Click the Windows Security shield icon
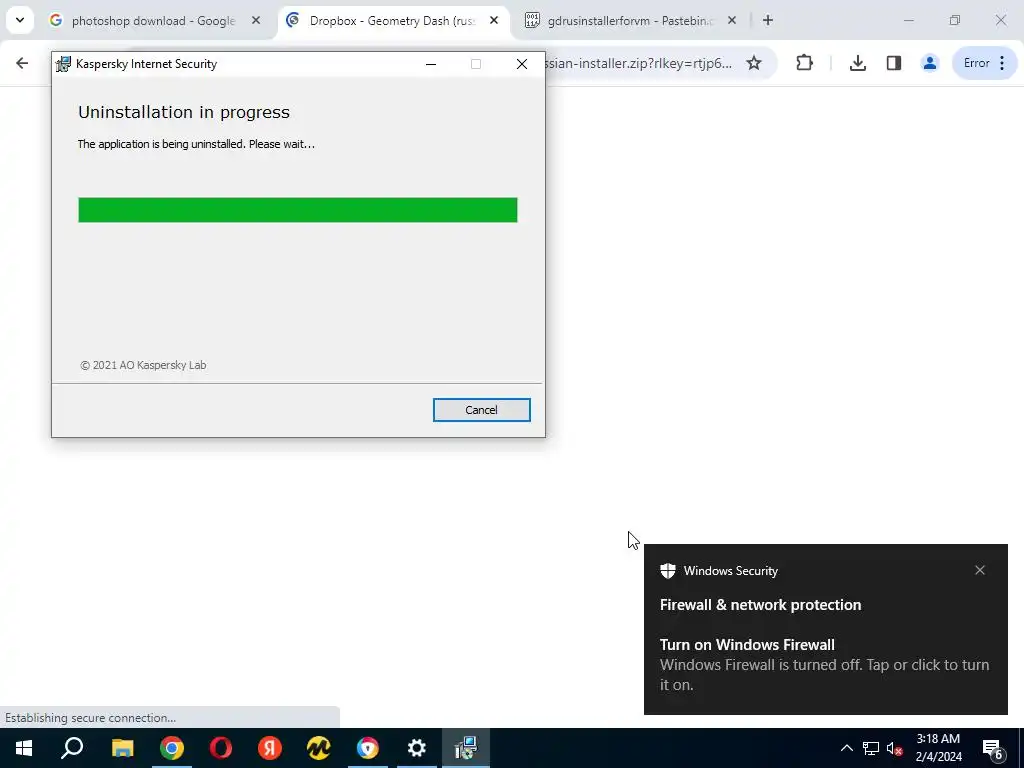Screen dimensions: 1024x768 (x=667, y=571)
